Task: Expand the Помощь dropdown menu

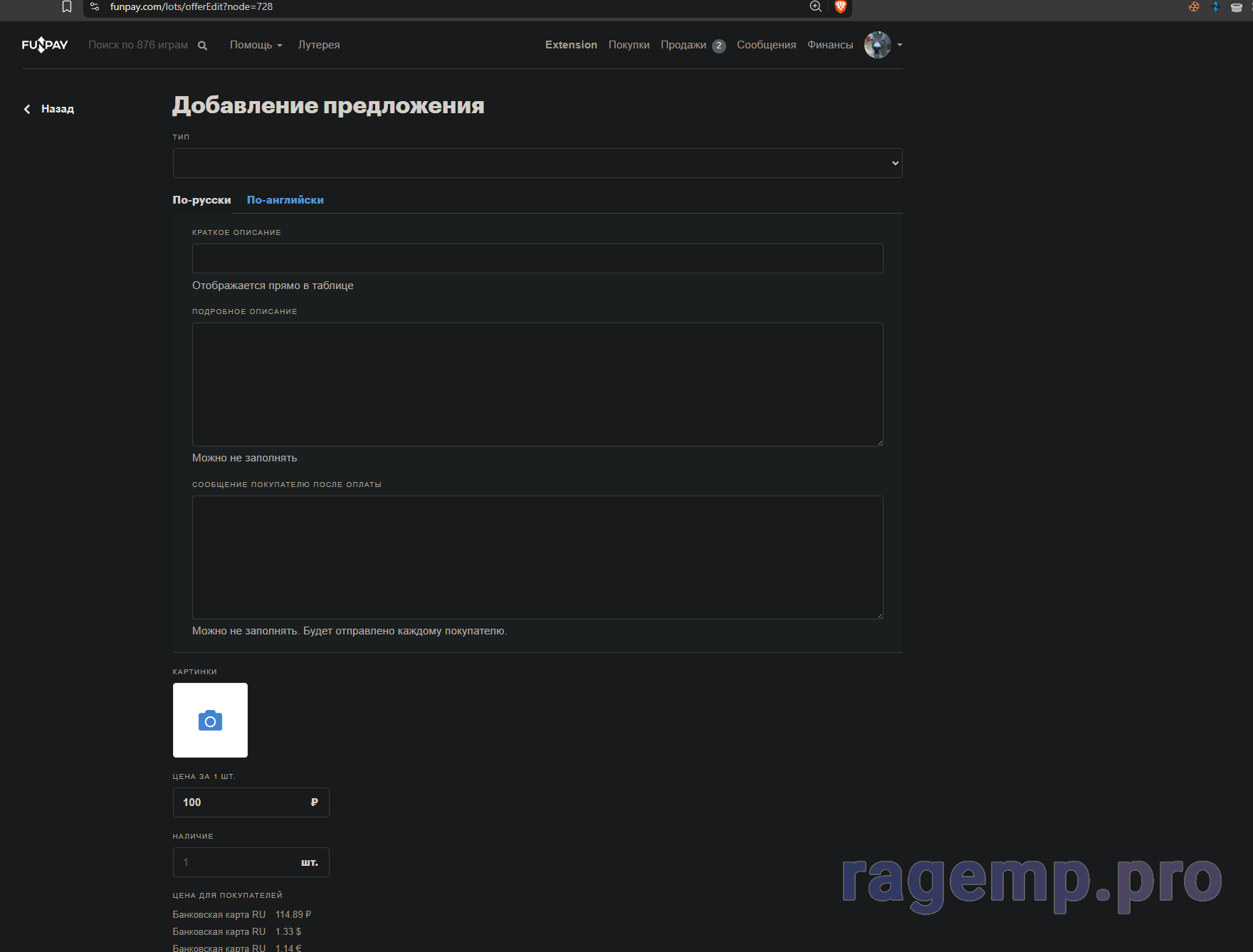Action: (256, 45)
